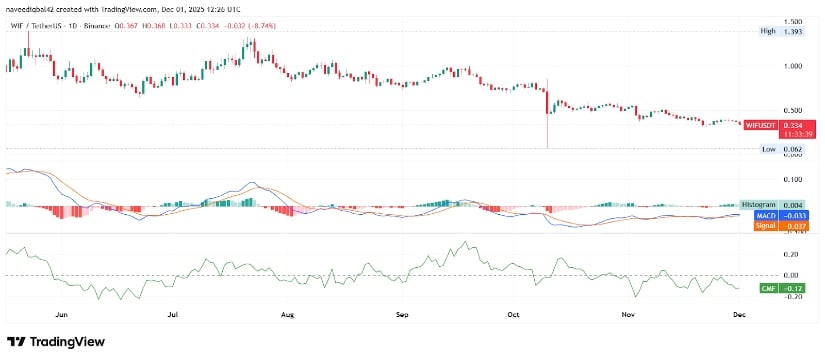Click the Nov label on time axis
825x360 pixels.
point(627,315)
